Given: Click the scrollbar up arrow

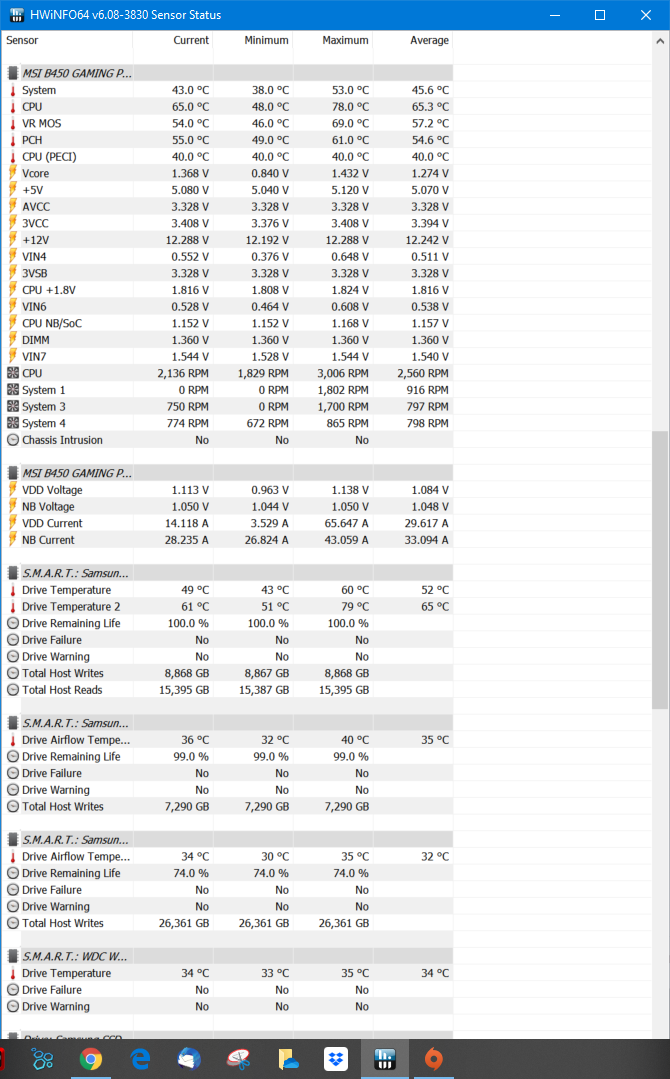Looking at the screenshot, I should 660,41.
